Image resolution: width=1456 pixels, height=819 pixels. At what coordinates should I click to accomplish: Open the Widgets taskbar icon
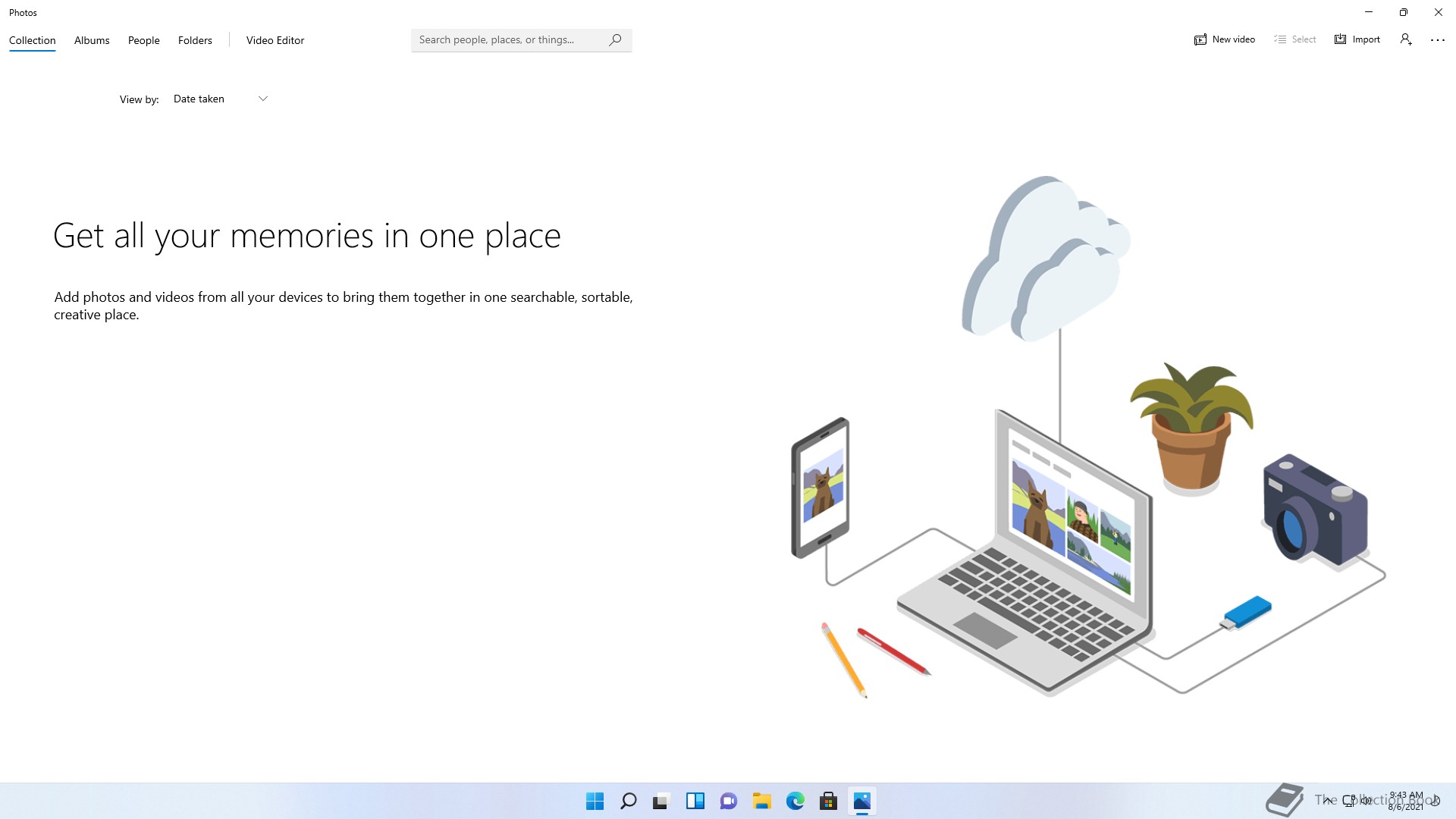pyautogui.click(x=695, y=801)
